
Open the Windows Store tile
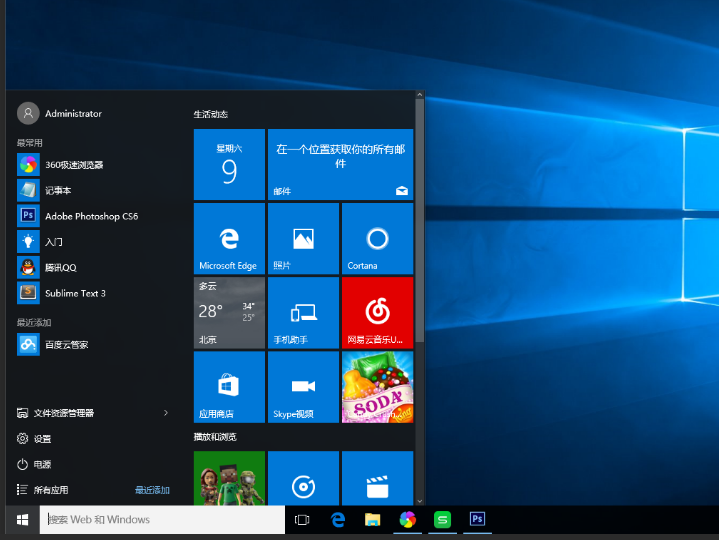coord(229,387)
